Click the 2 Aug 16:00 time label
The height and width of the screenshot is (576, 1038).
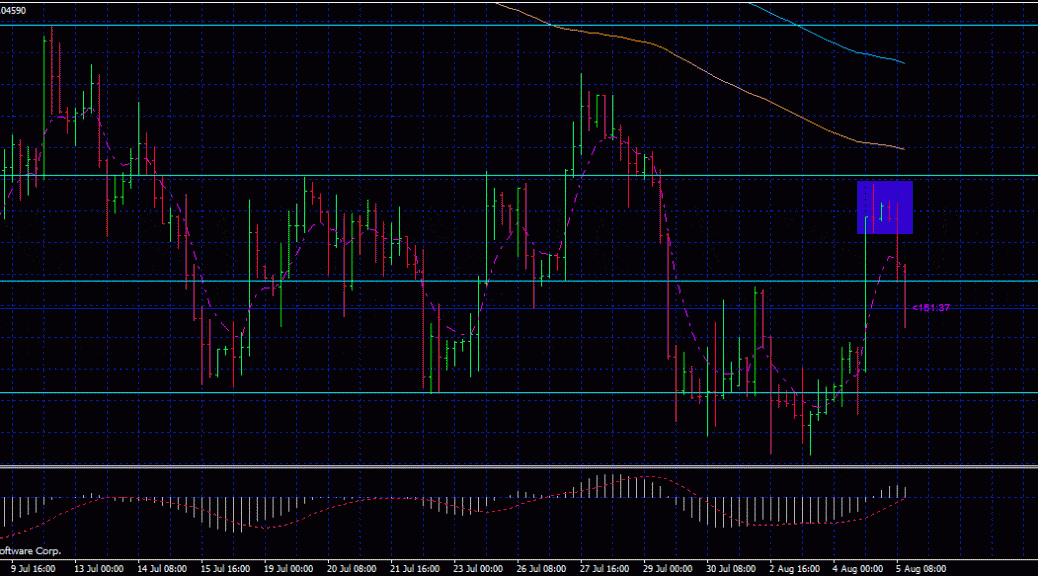pos(794,569)
